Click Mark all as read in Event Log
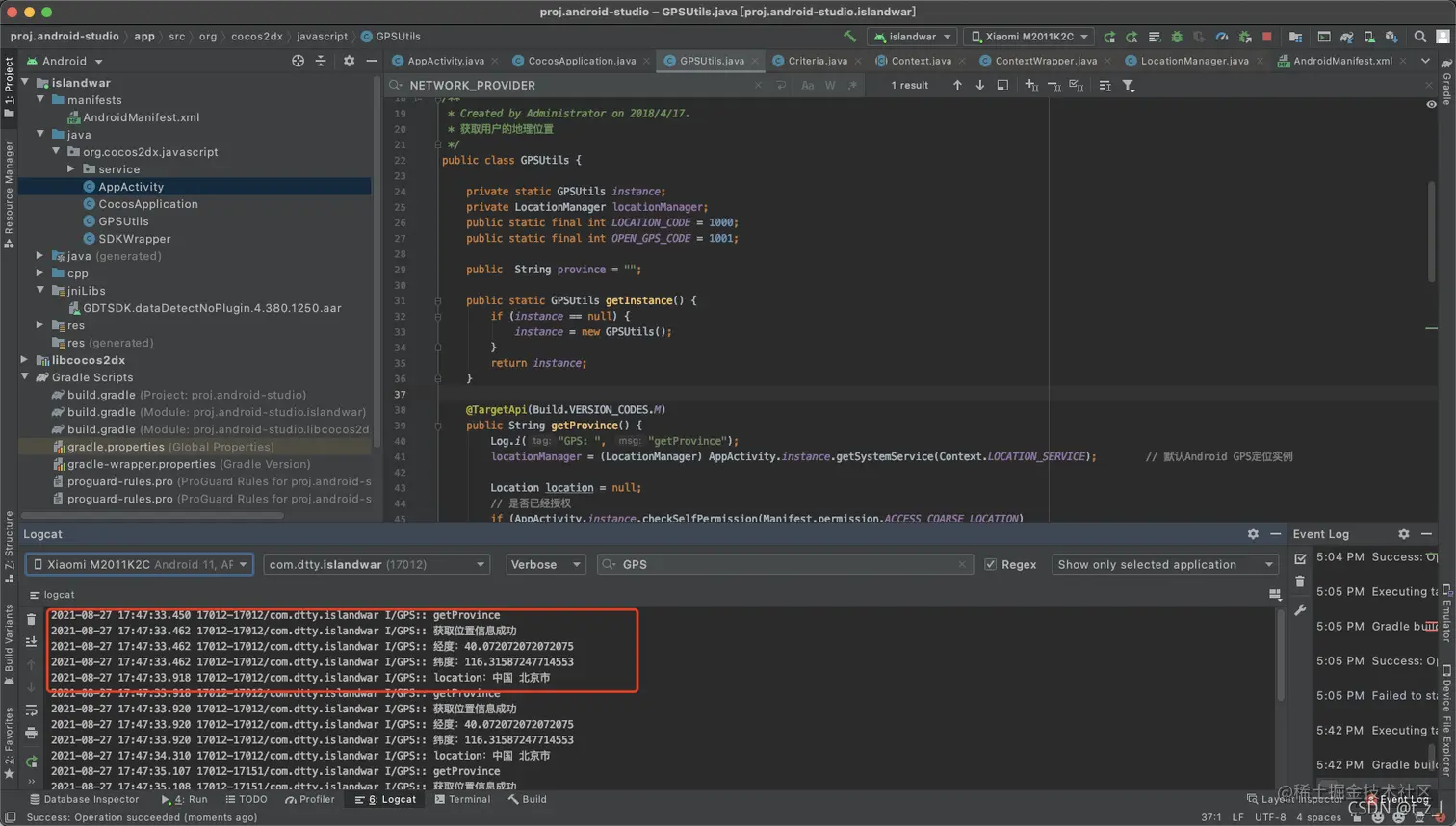This screenshot has height=826, width=1456. [1300, 557]
